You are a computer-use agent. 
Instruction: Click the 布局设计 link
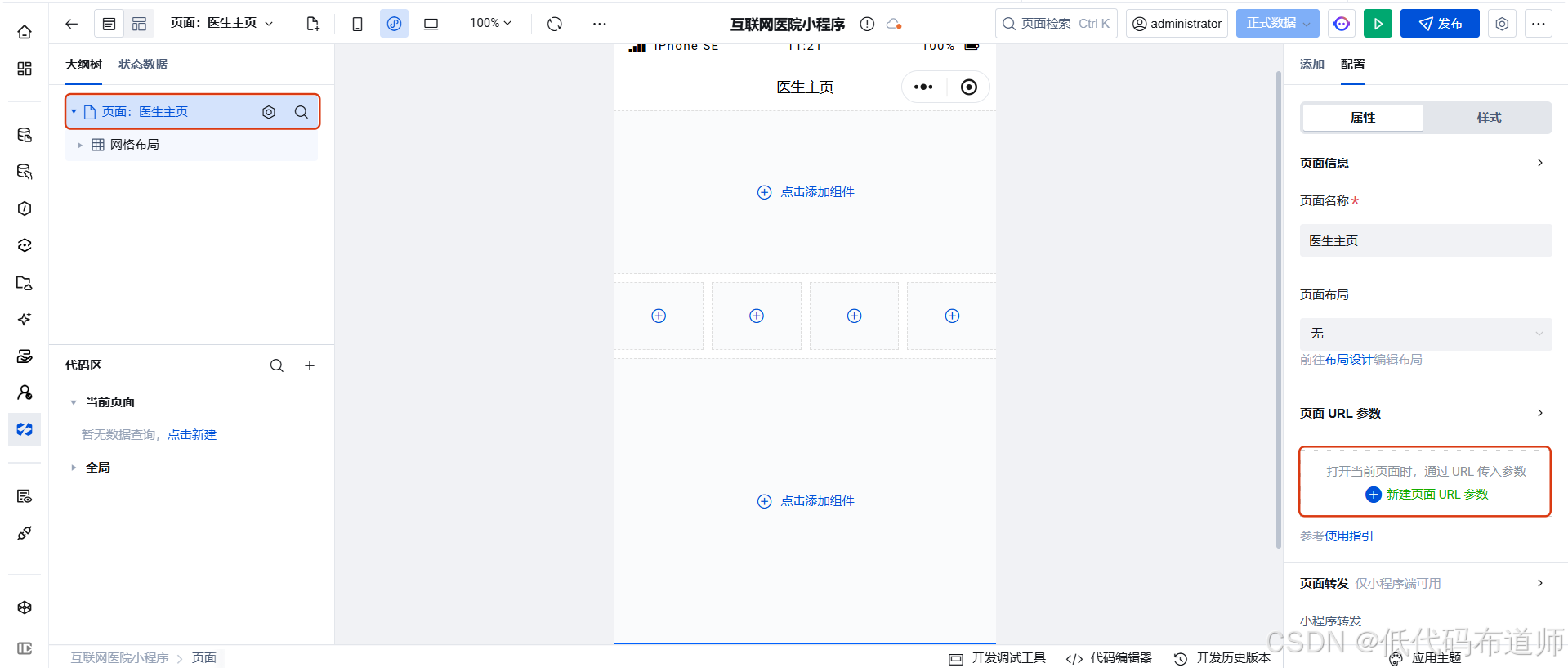pyautogui.click(x=1348, y=360)
